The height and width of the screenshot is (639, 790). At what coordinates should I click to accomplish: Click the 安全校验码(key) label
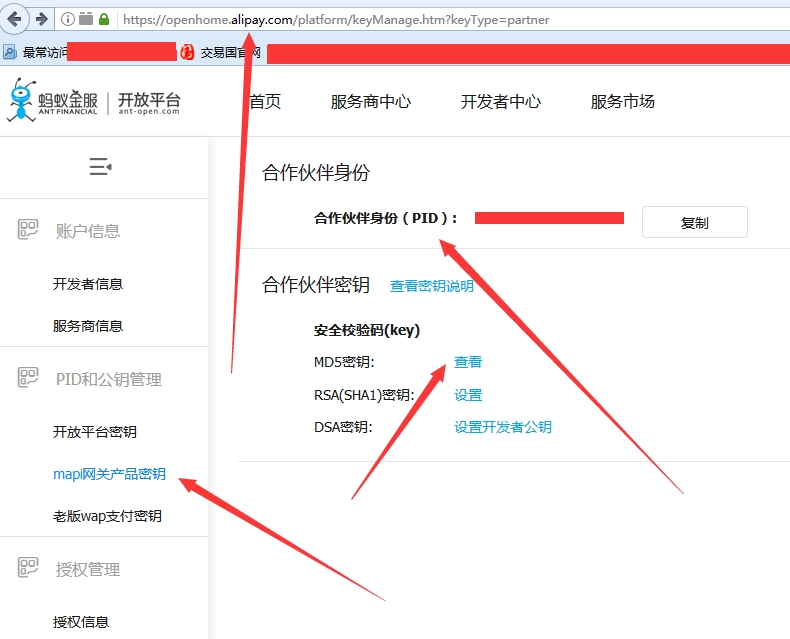[367, 331]
